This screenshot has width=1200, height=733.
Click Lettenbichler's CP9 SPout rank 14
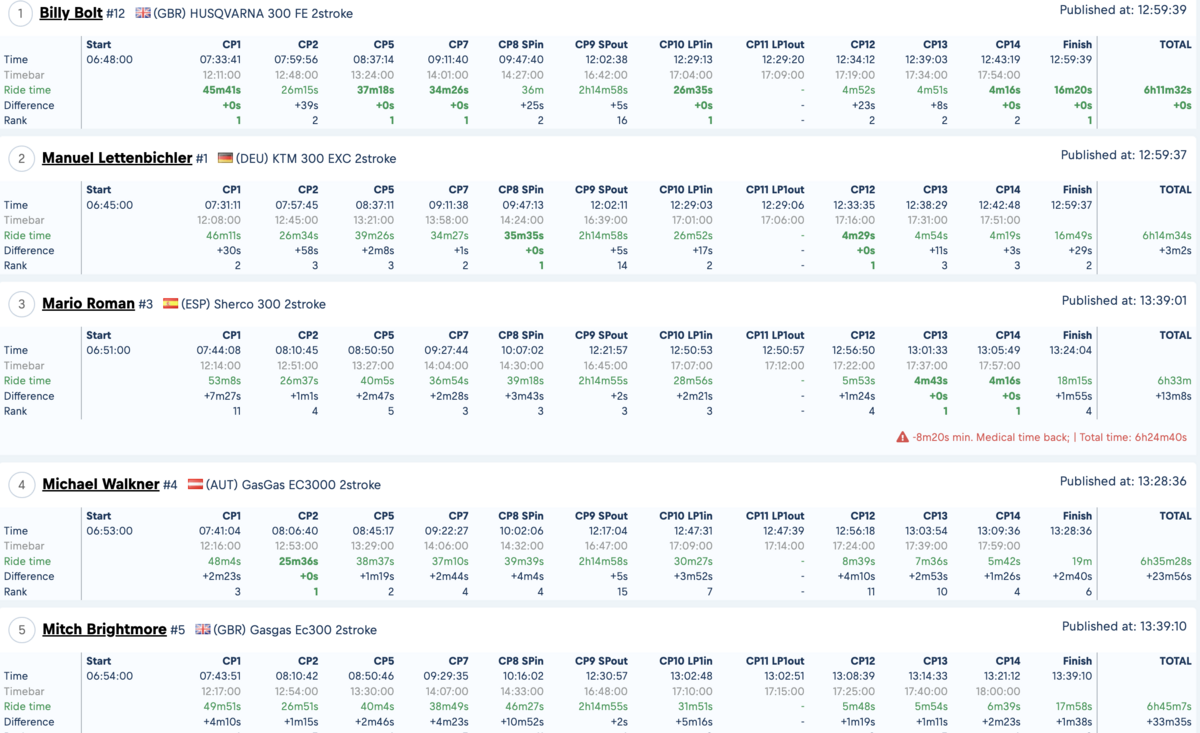pos(622,265)
